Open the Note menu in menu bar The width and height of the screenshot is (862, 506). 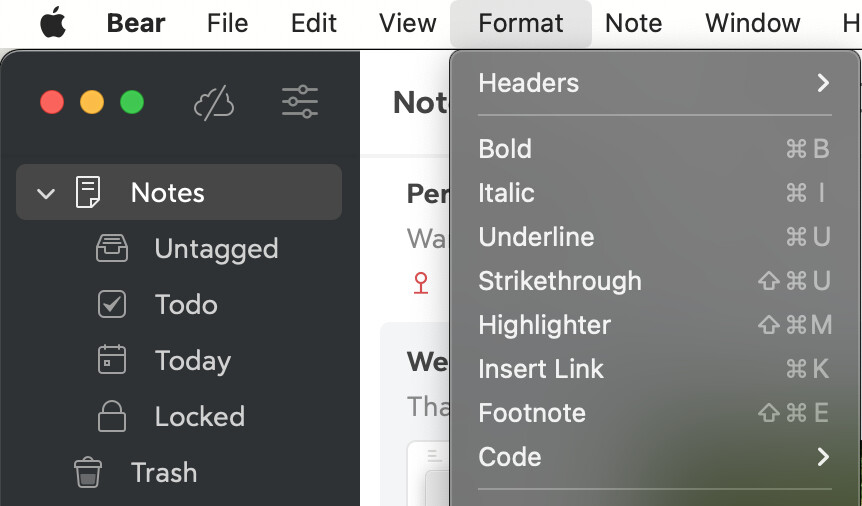[x=633, y=23]
